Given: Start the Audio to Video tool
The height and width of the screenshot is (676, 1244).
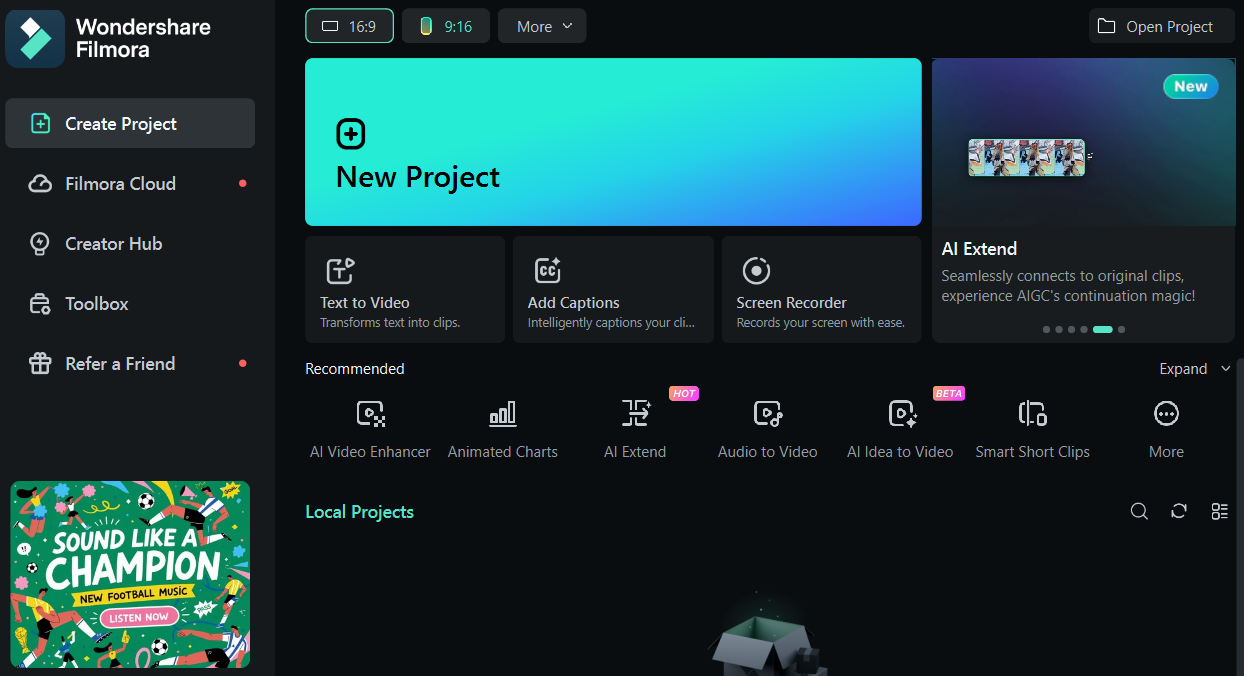Looking at the screenshot, I should click(x=767, y=430).
